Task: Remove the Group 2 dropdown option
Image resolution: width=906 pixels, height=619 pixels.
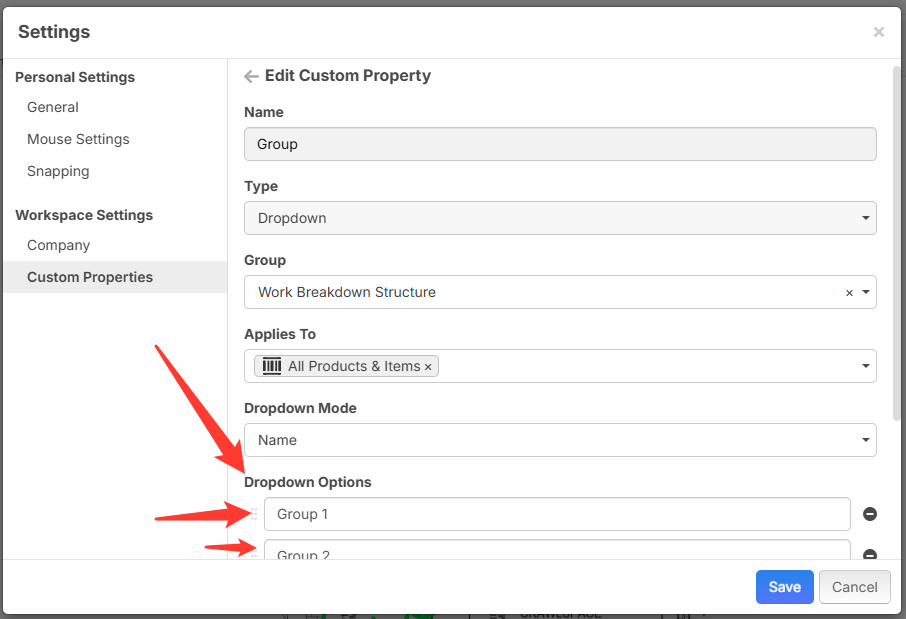Action: coord(869,555)
